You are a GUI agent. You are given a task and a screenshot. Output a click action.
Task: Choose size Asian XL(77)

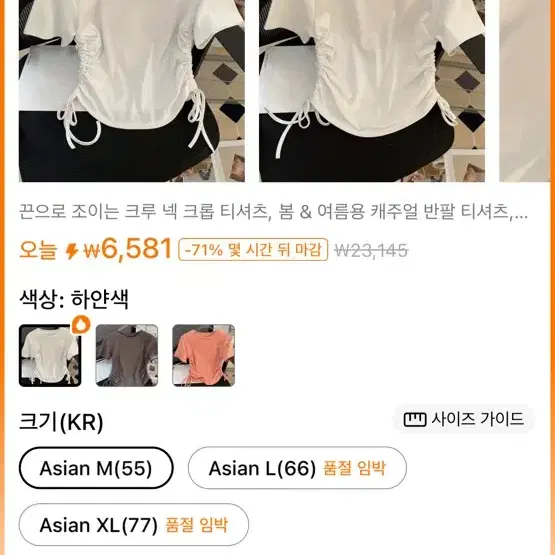(x=134, y=525)
